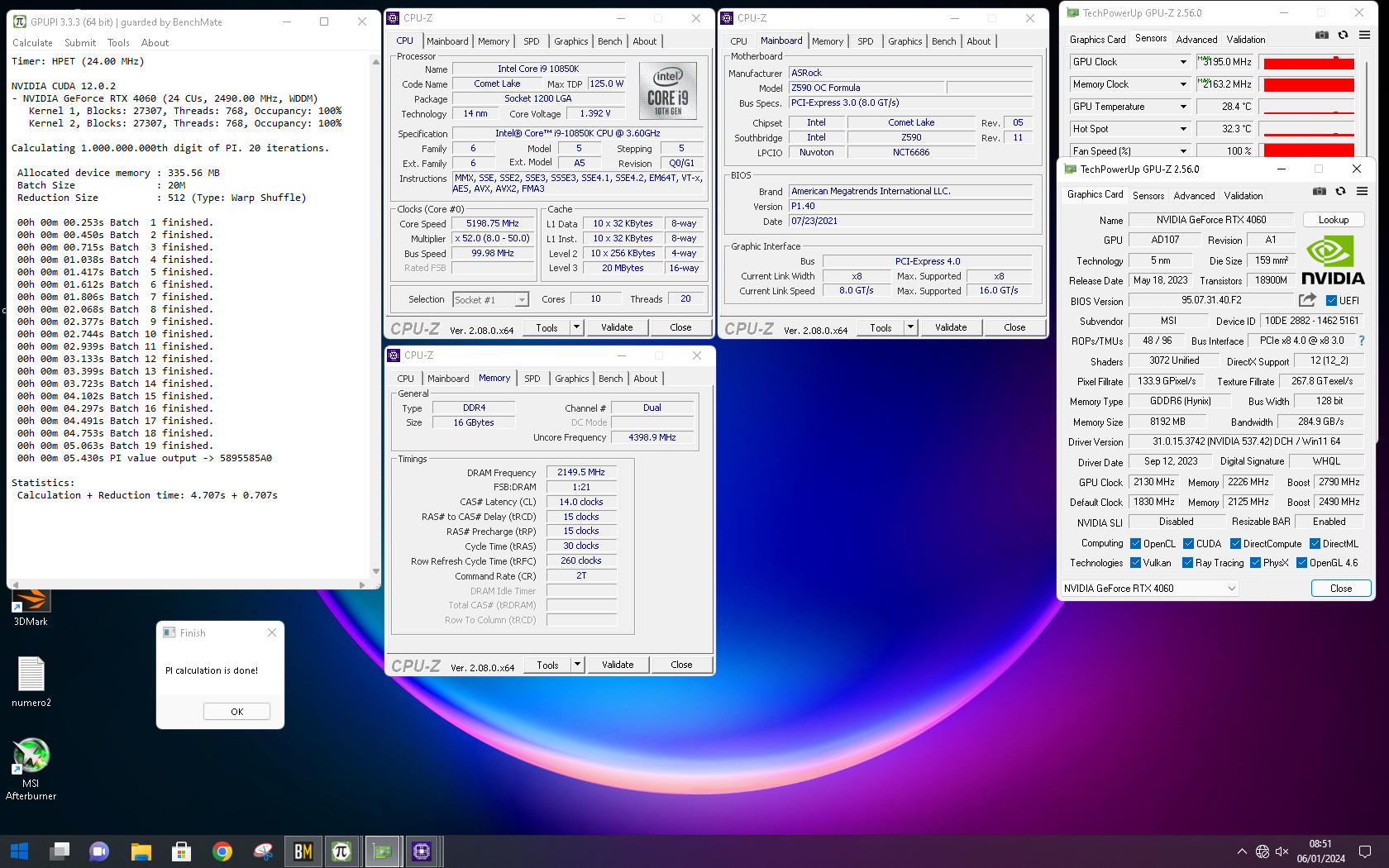
Task: Open the GPU Clock sensor dropdown
Action: click(1183, 62)
